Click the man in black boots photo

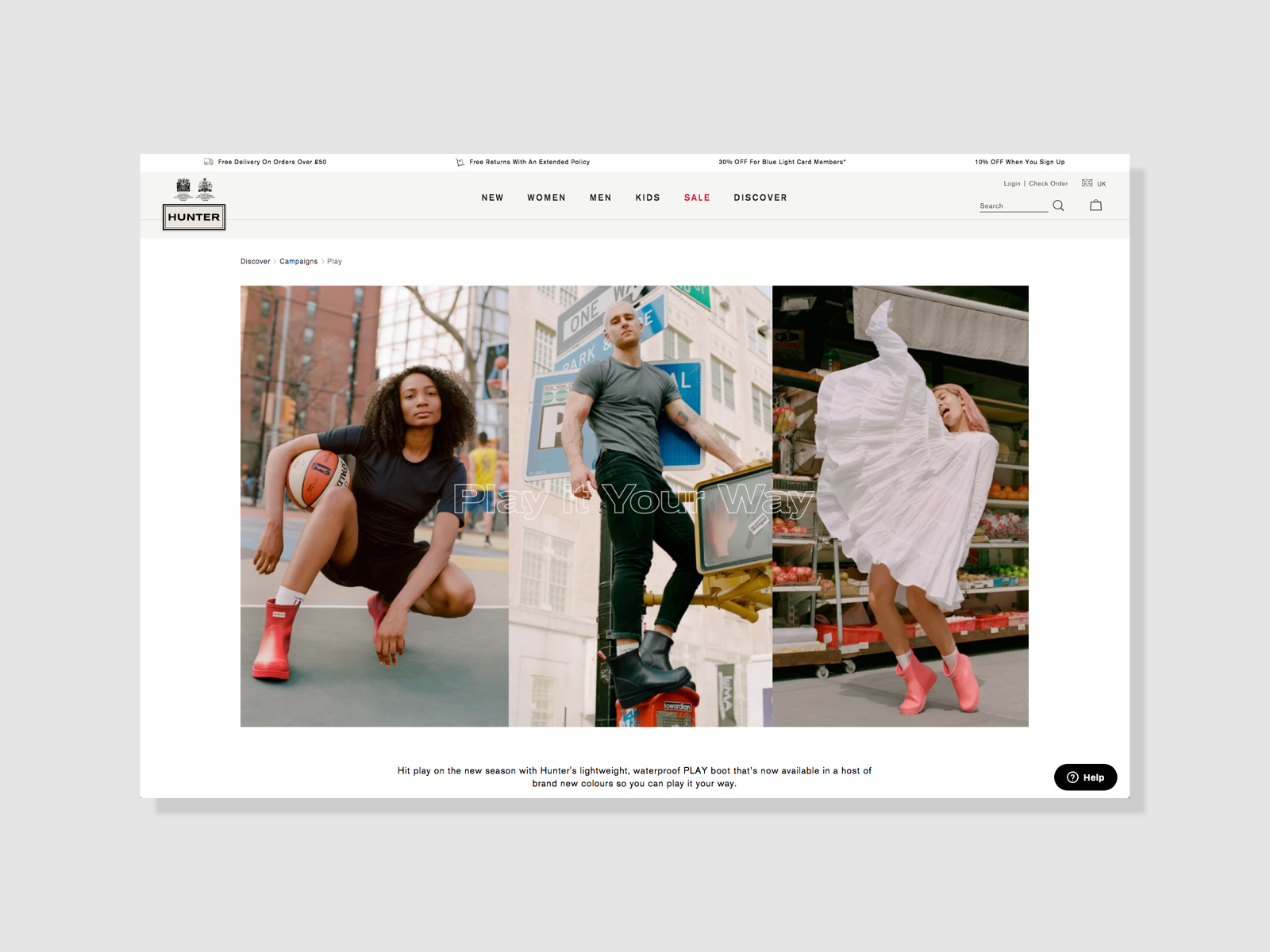[641, 506]
